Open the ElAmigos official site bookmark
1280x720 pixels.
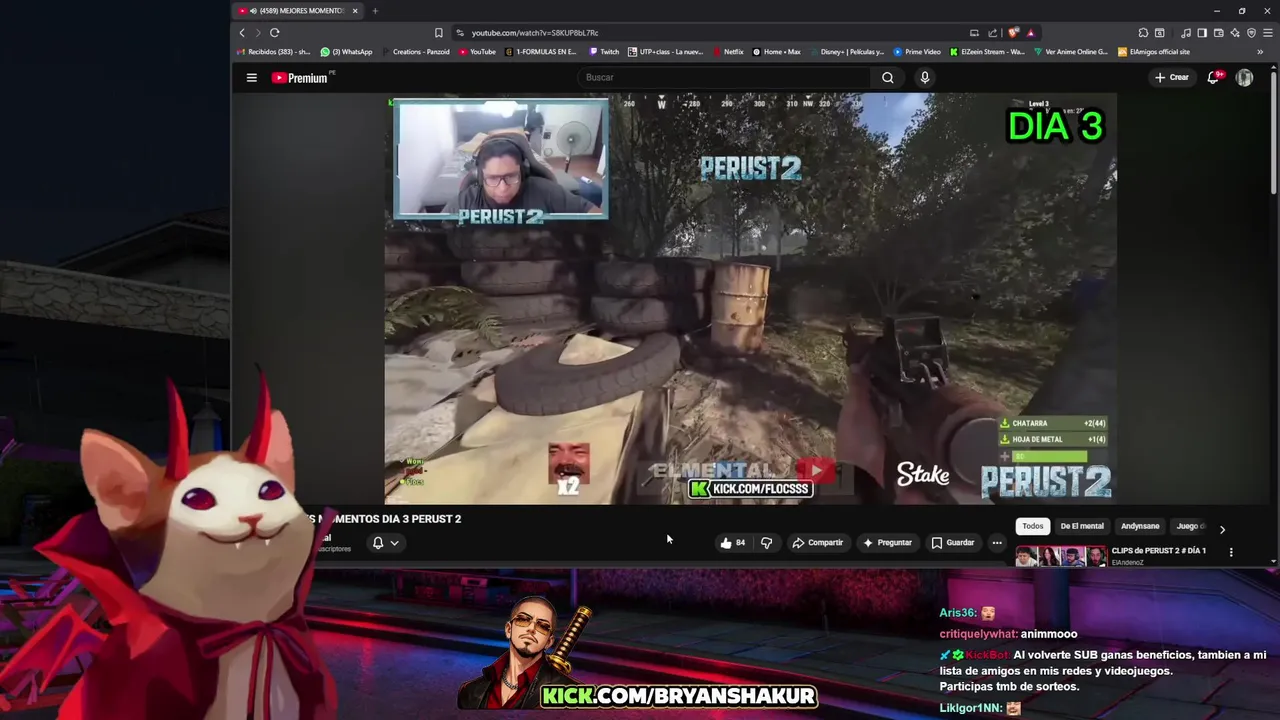click(1154, 52)
